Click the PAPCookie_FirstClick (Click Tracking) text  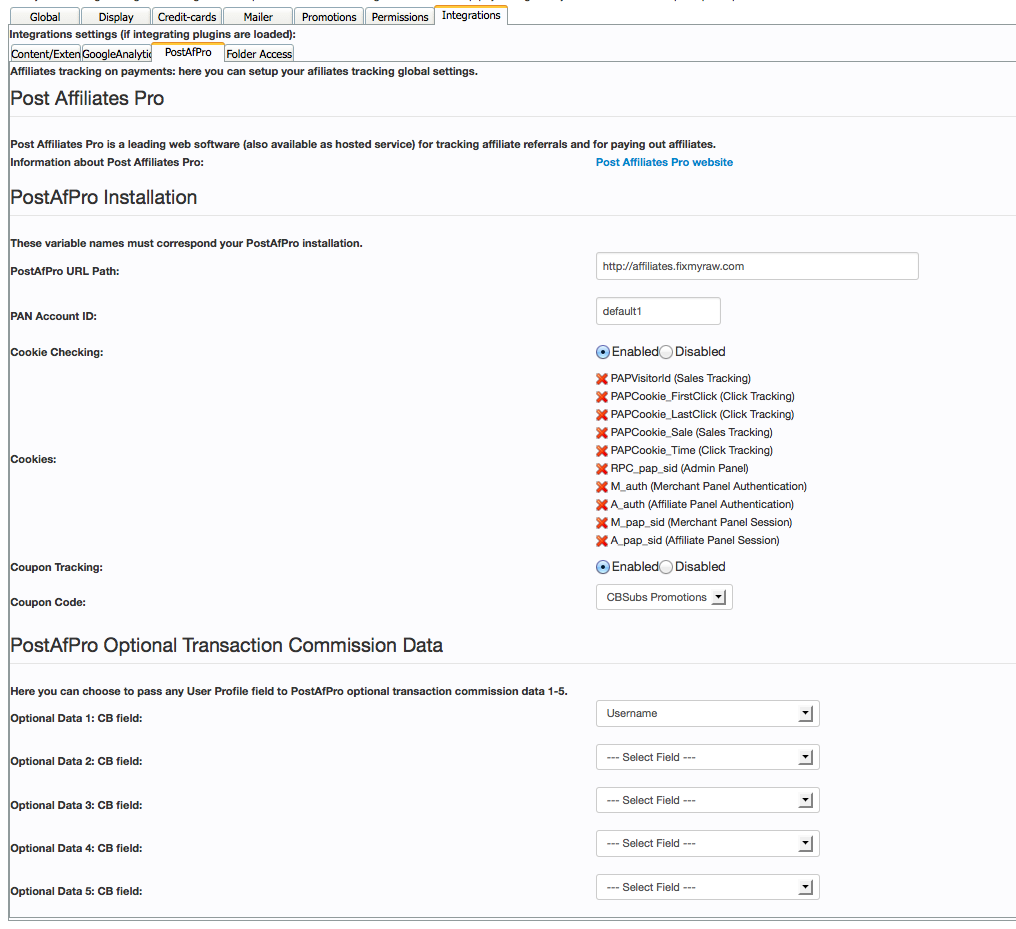point(702,396)
